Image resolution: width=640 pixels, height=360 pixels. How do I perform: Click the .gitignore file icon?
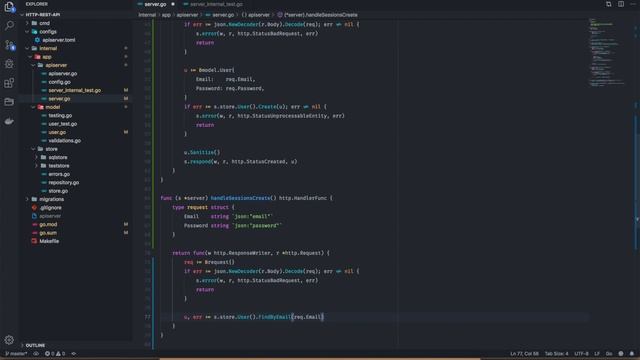(x=34, y=207)
